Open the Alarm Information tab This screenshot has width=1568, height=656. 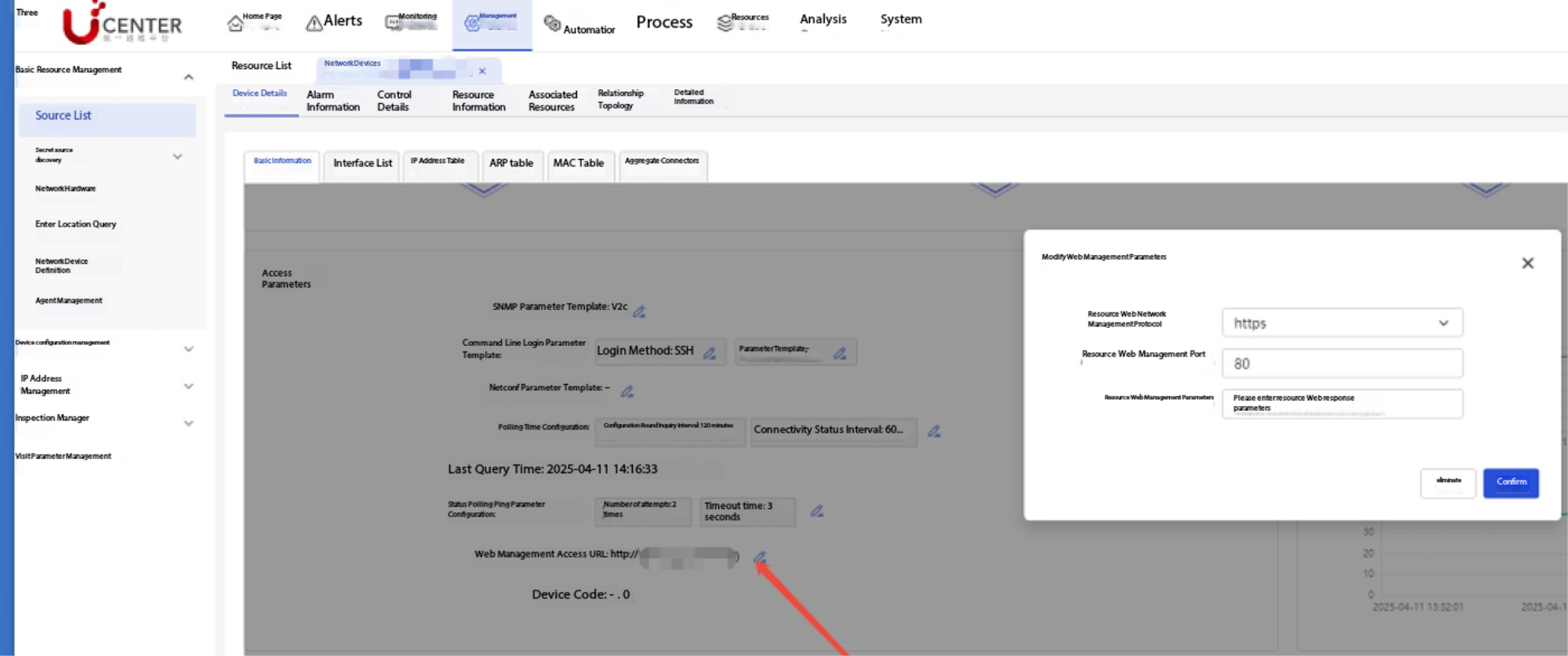[333, 101]
